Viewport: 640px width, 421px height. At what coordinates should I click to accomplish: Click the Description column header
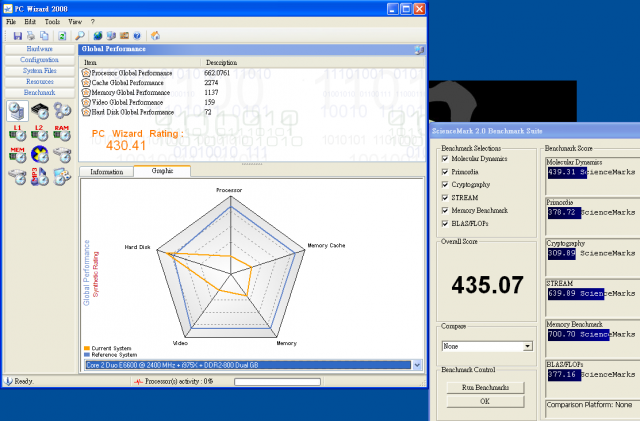[313, 62]
